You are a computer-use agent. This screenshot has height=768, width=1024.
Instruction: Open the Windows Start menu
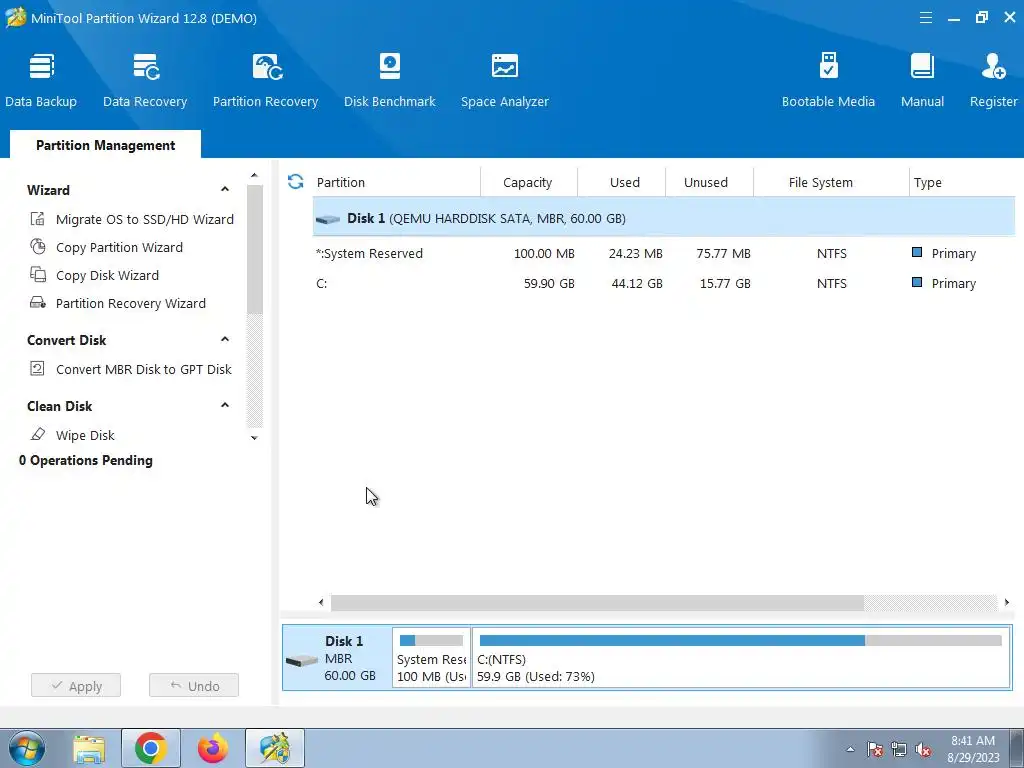point(27,748)
